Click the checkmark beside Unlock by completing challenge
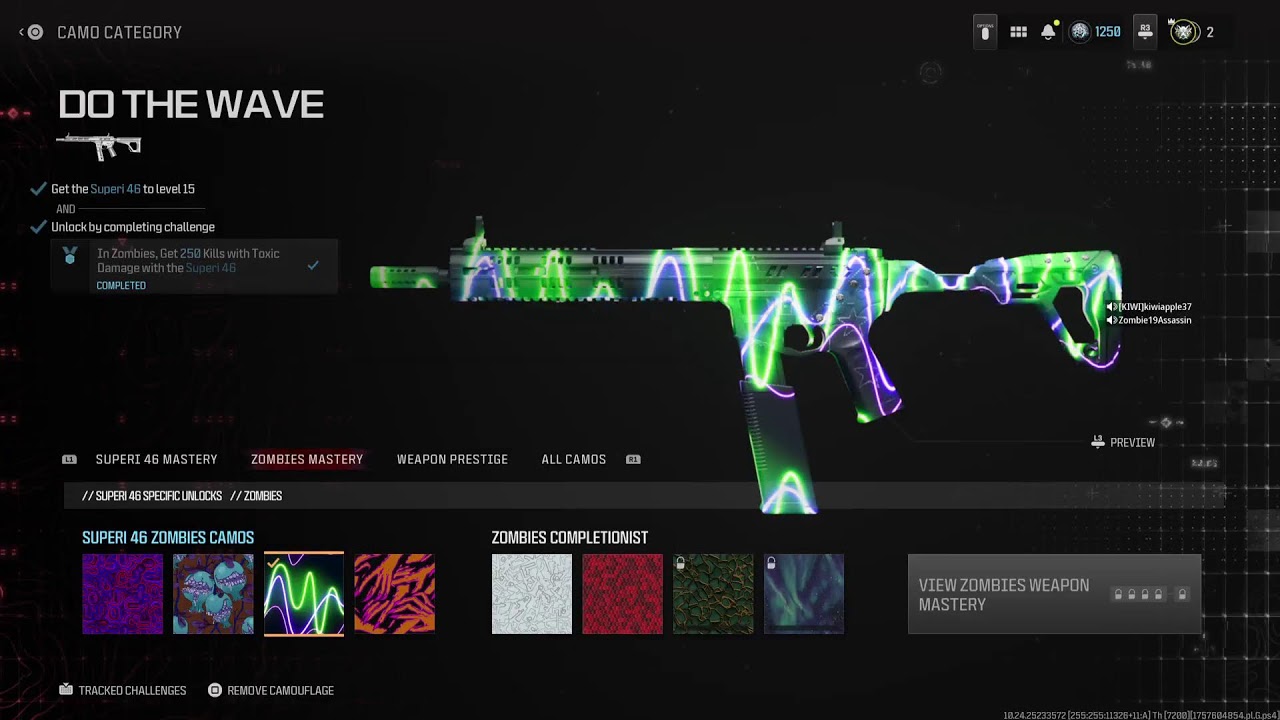Image resolution: width=1280 pixels, height=720 pixels. point(39,227)
